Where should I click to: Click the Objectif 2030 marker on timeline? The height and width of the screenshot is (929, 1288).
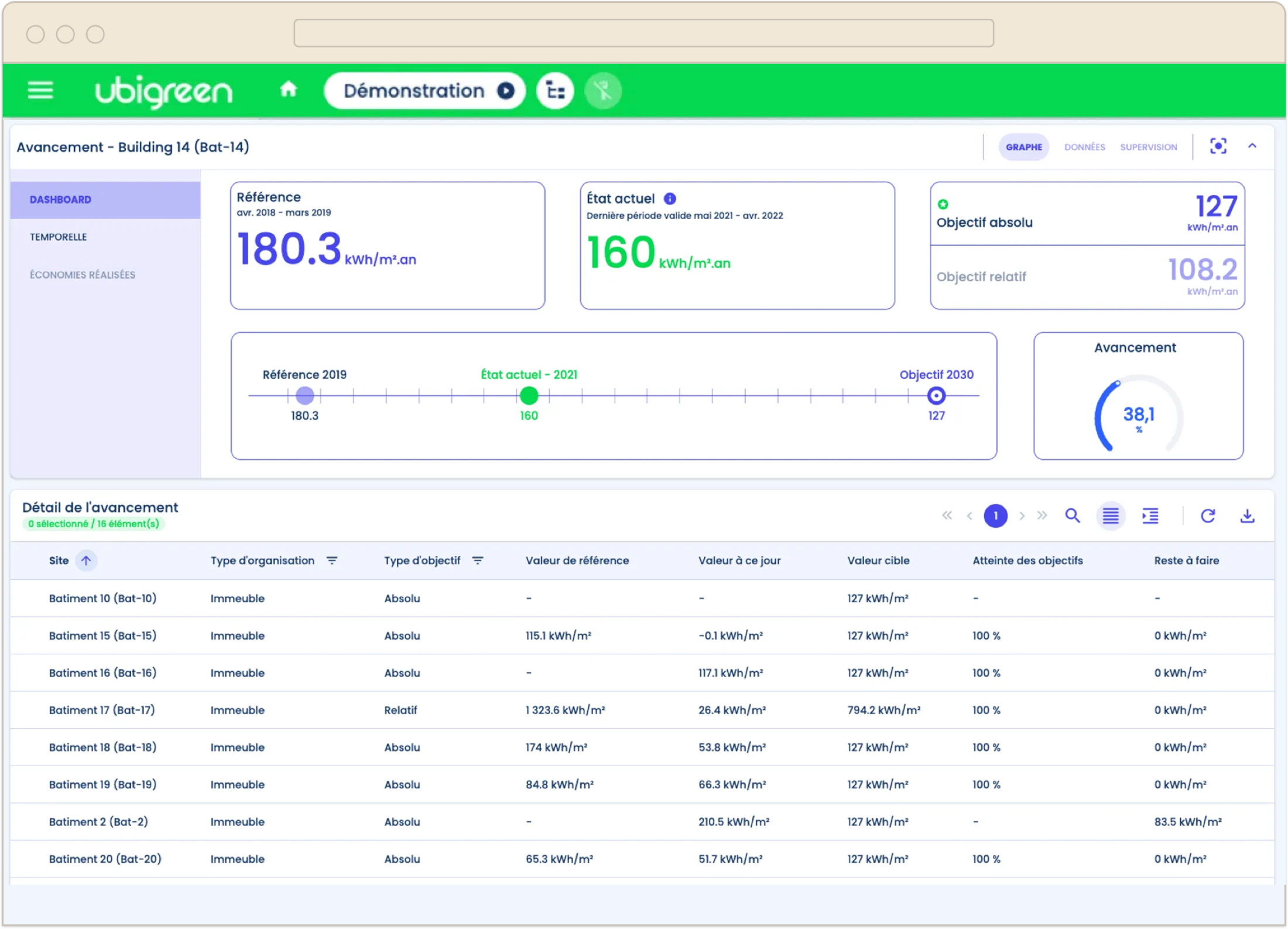click(936, 396)
